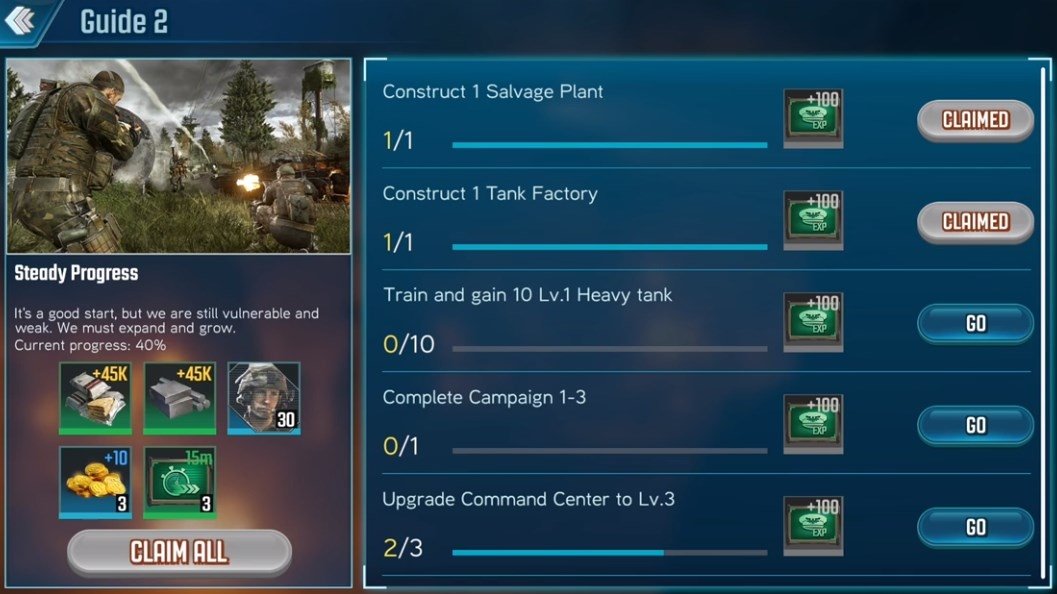Tap EXP reward icon for Campaign 1-3 task
Image resolution: width=1057 pixels, height=594 pixels.
(813, 423)
